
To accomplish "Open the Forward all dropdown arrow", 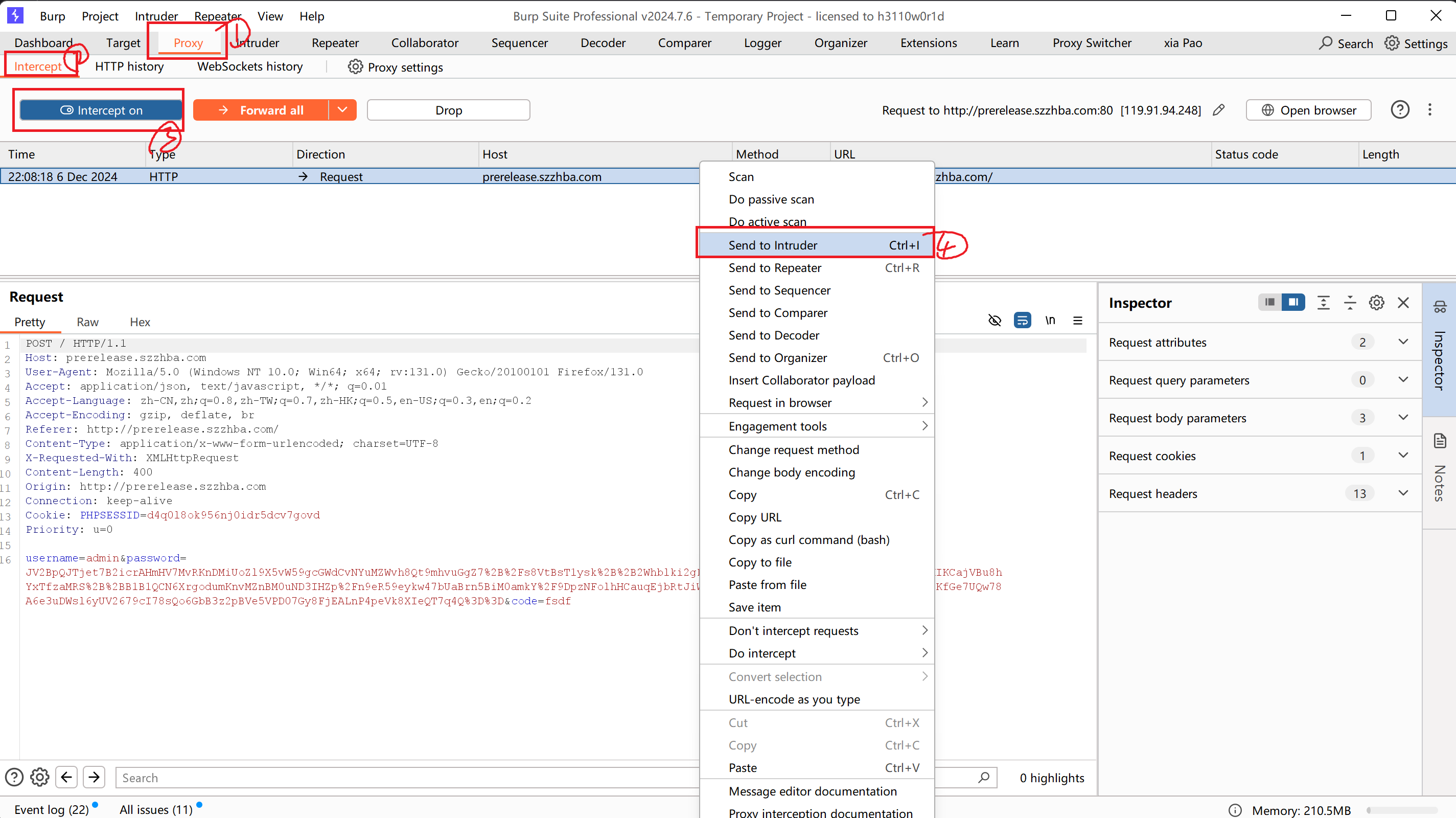I will point(342,110).
